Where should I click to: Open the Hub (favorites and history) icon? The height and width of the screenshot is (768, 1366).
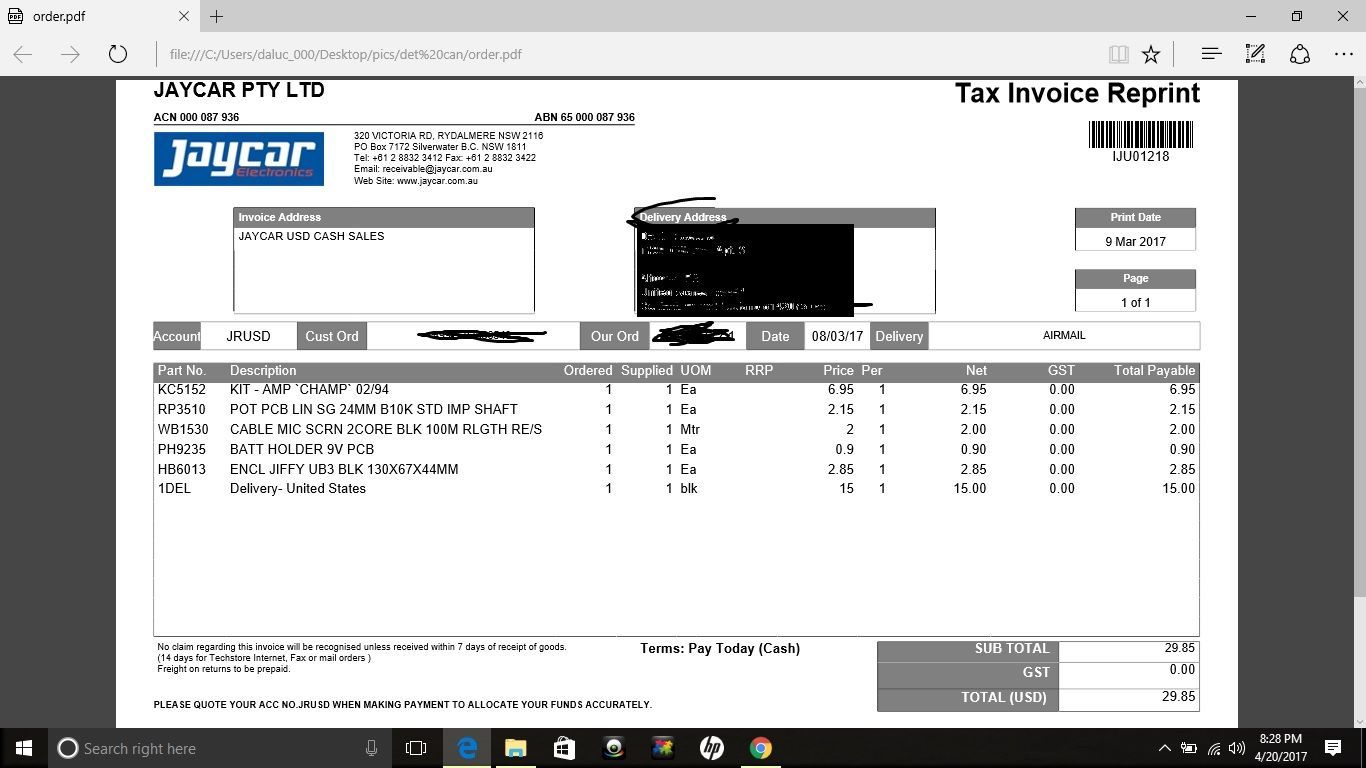pos(1211,54)
